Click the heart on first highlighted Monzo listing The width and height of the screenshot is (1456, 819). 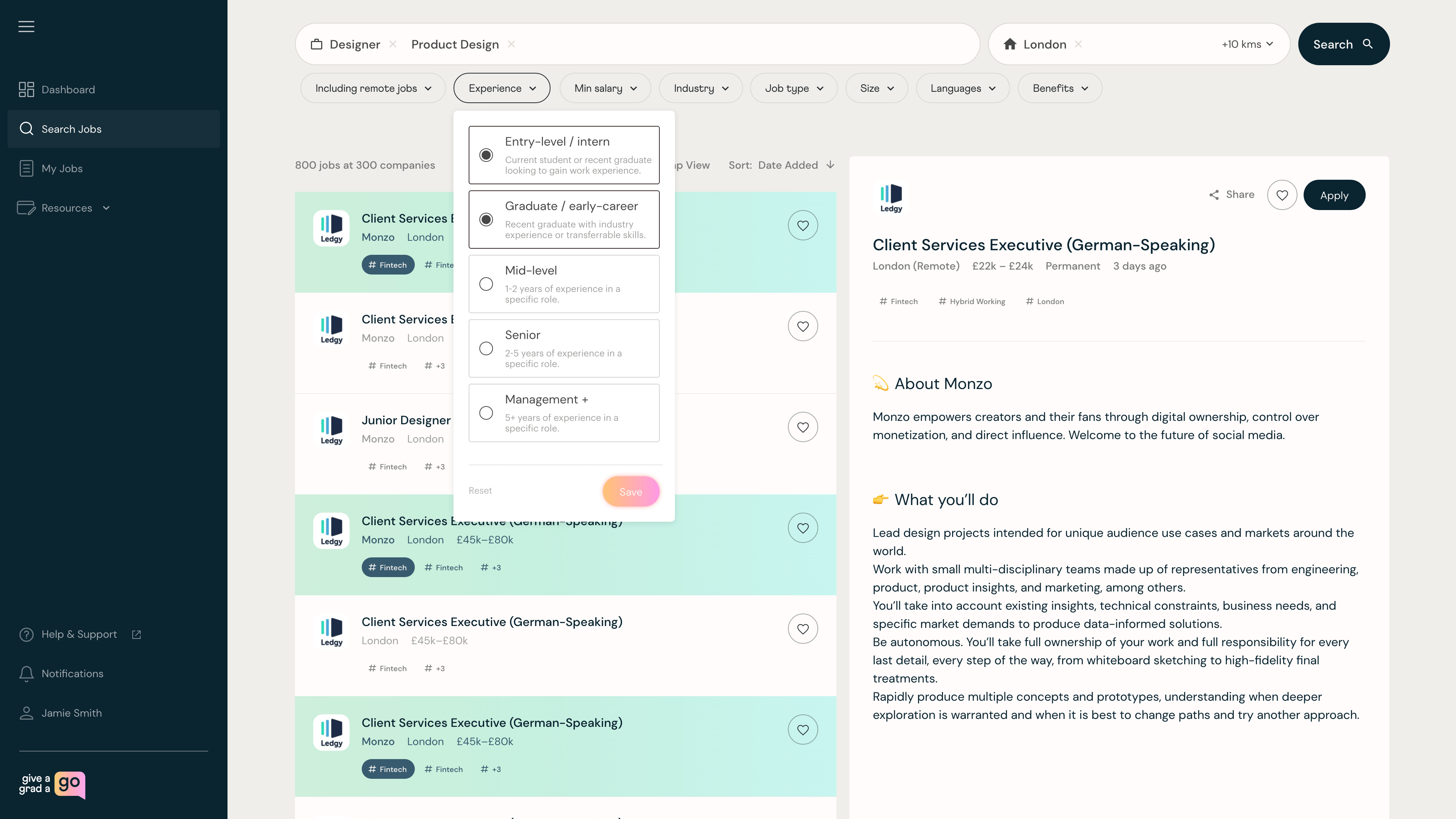pyautogui.click(x=803, y=226)
